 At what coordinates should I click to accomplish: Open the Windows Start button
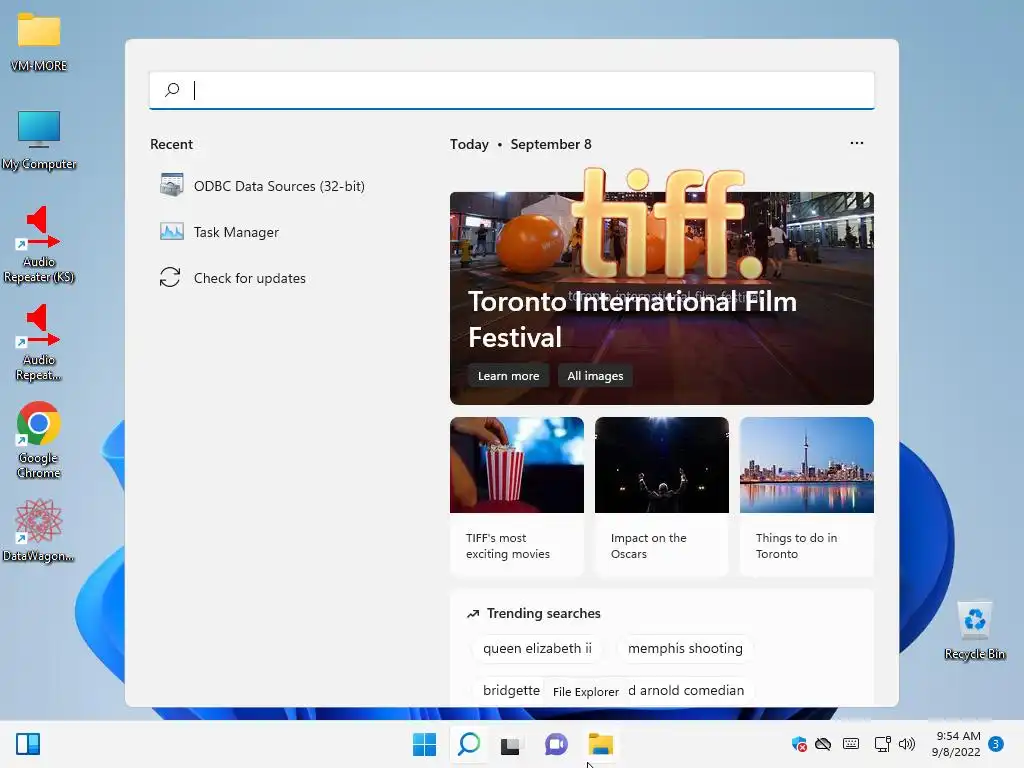[424, 744]
